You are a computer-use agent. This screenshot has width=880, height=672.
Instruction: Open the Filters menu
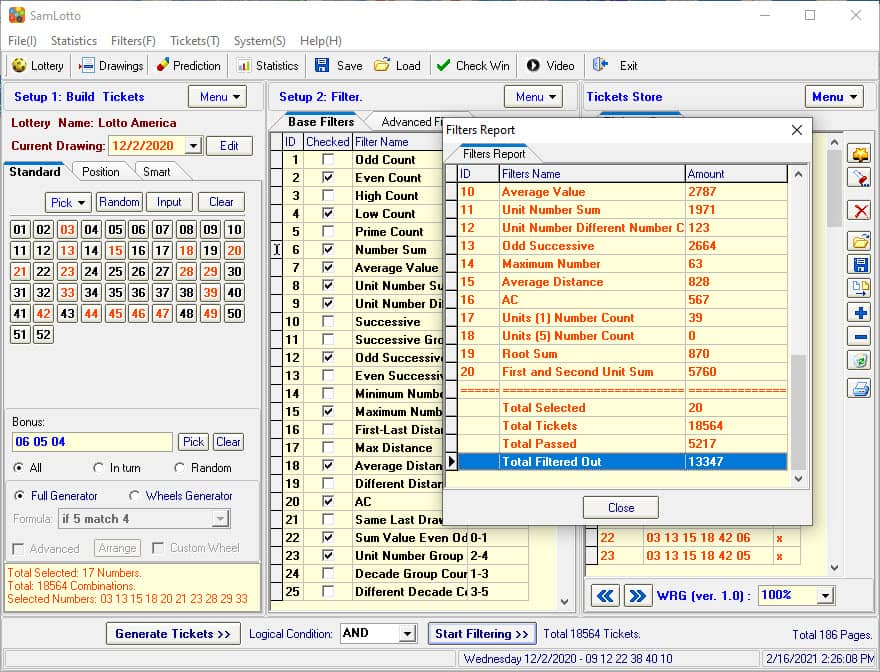tap(133, 40)
